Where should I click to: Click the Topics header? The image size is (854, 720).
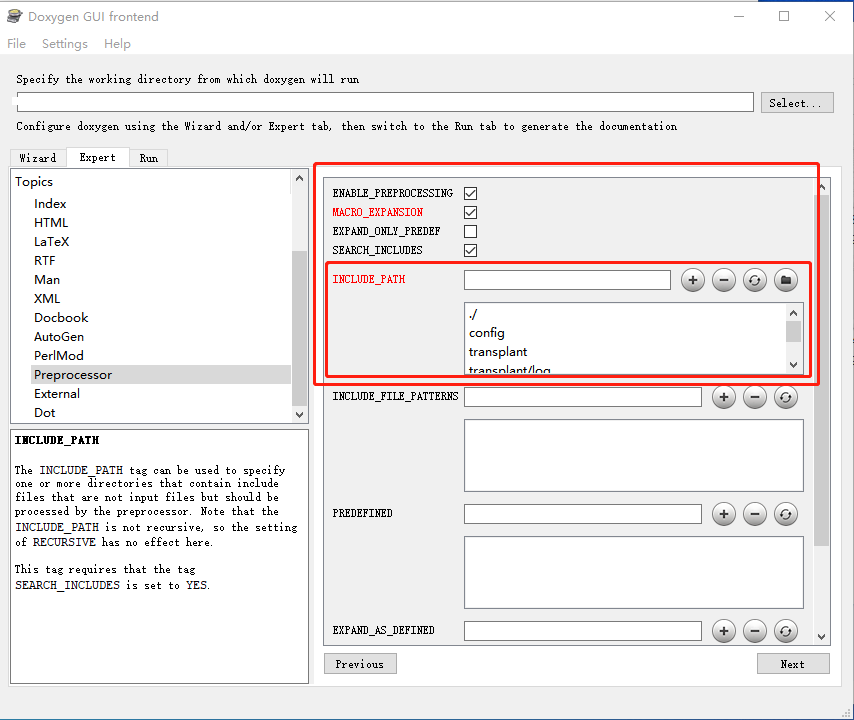tap(34, 182)
